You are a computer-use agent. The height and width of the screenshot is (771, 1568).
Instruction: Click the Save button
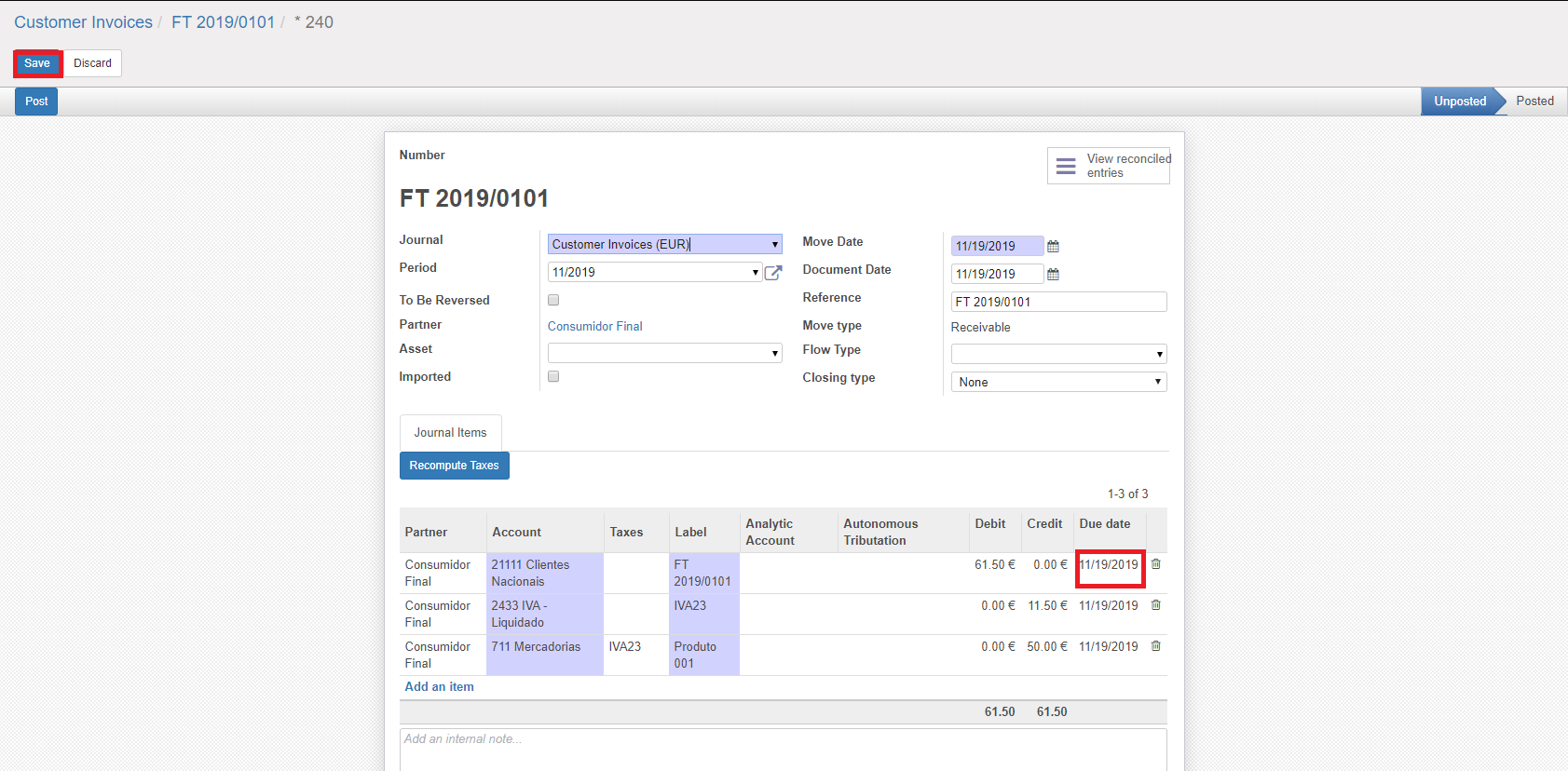(37, 63)
